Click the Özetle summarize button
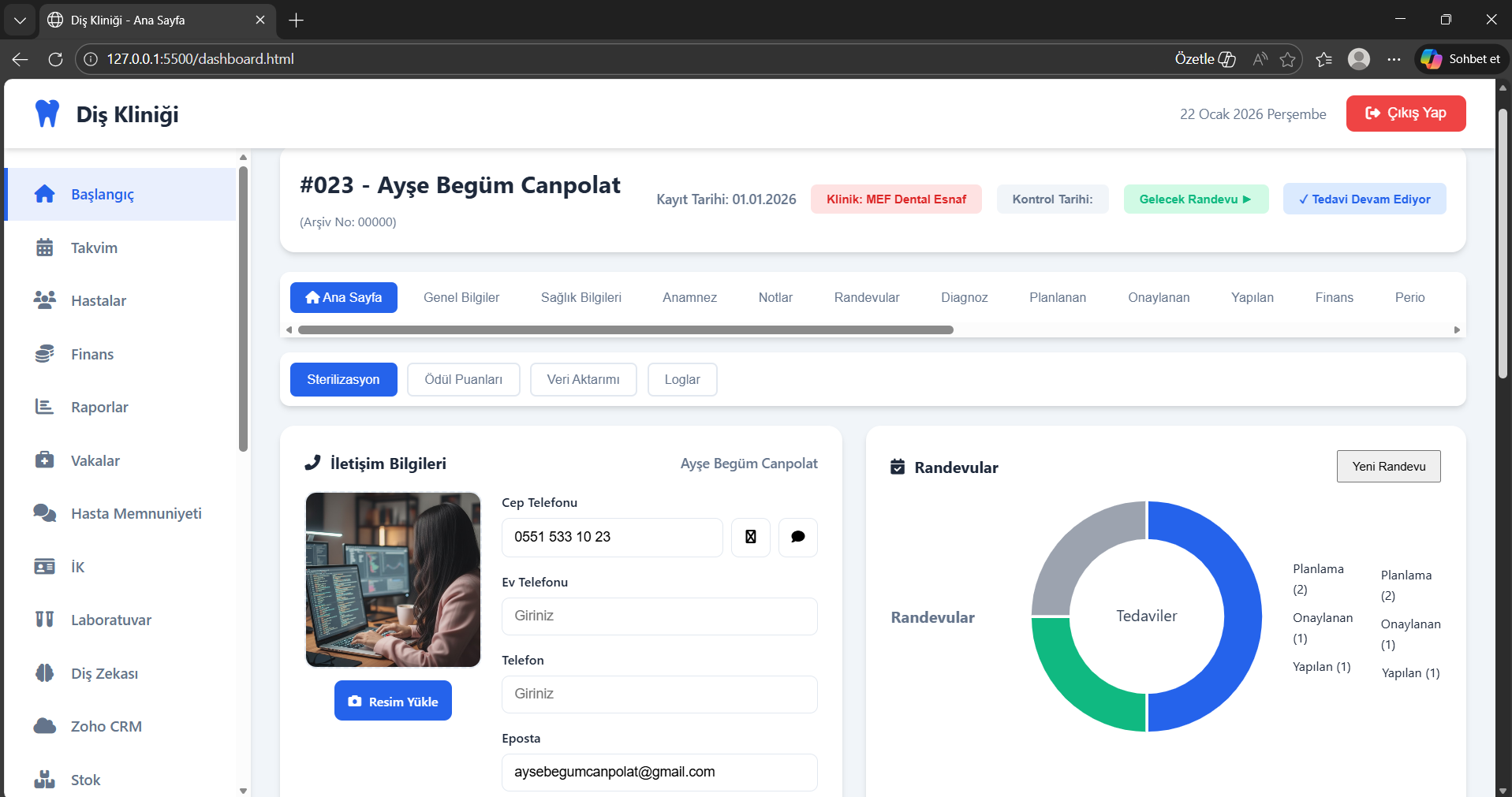 click(1205, 59)
